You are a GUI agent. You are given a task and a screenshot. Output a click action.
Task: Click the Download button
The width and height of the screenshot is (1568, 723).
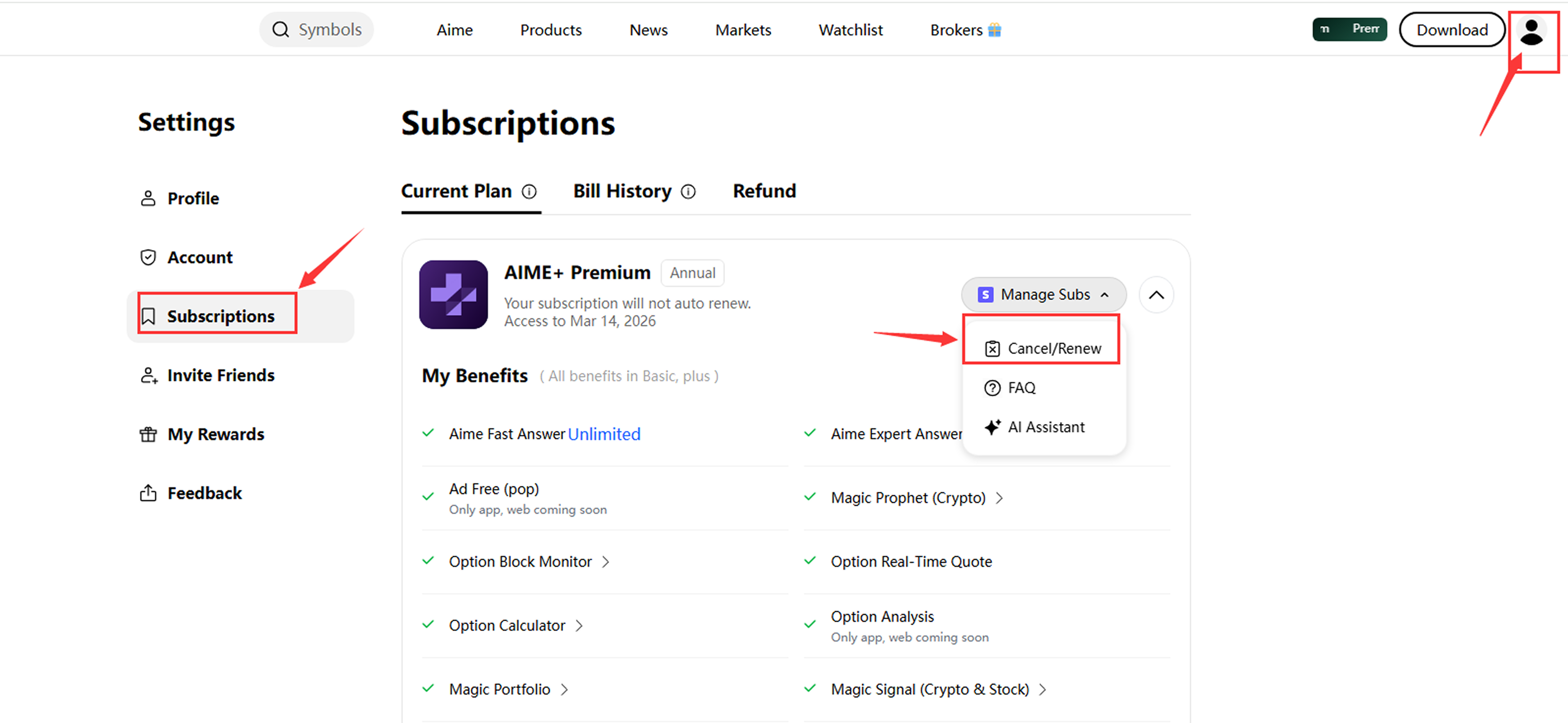click(1452, 30)
